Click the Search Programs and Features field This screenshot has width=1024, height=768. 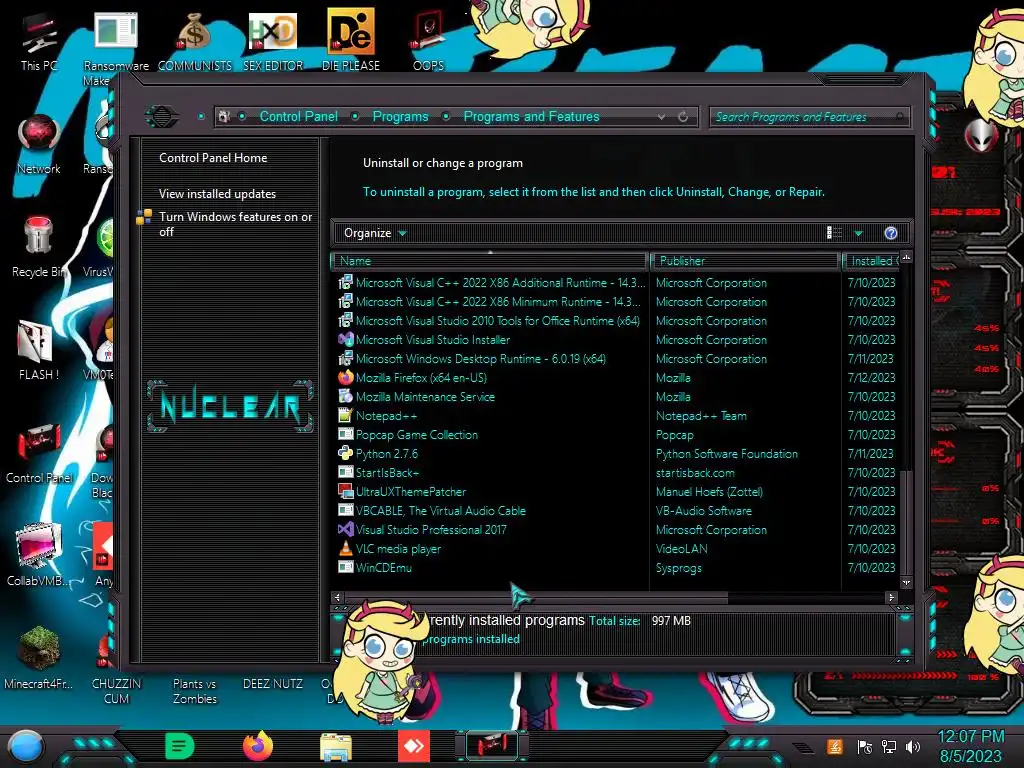point(808,117)
